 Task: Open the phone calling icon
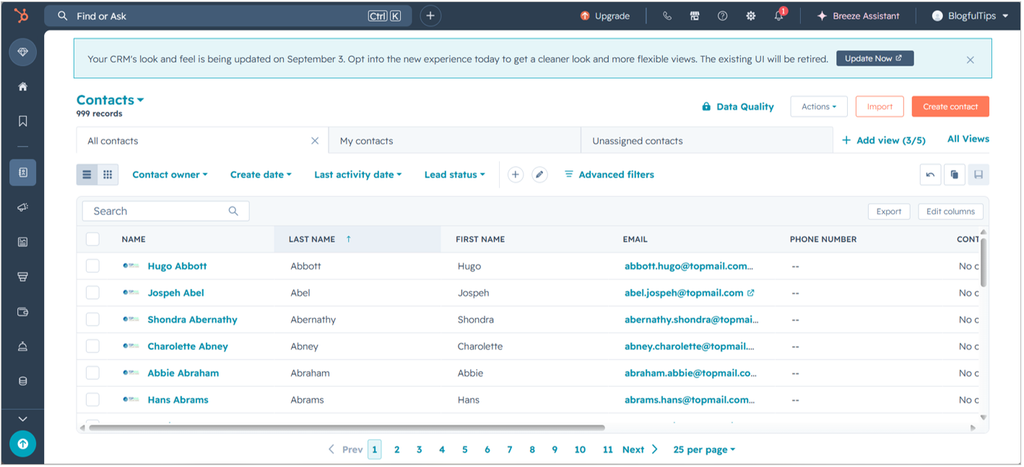667,16
